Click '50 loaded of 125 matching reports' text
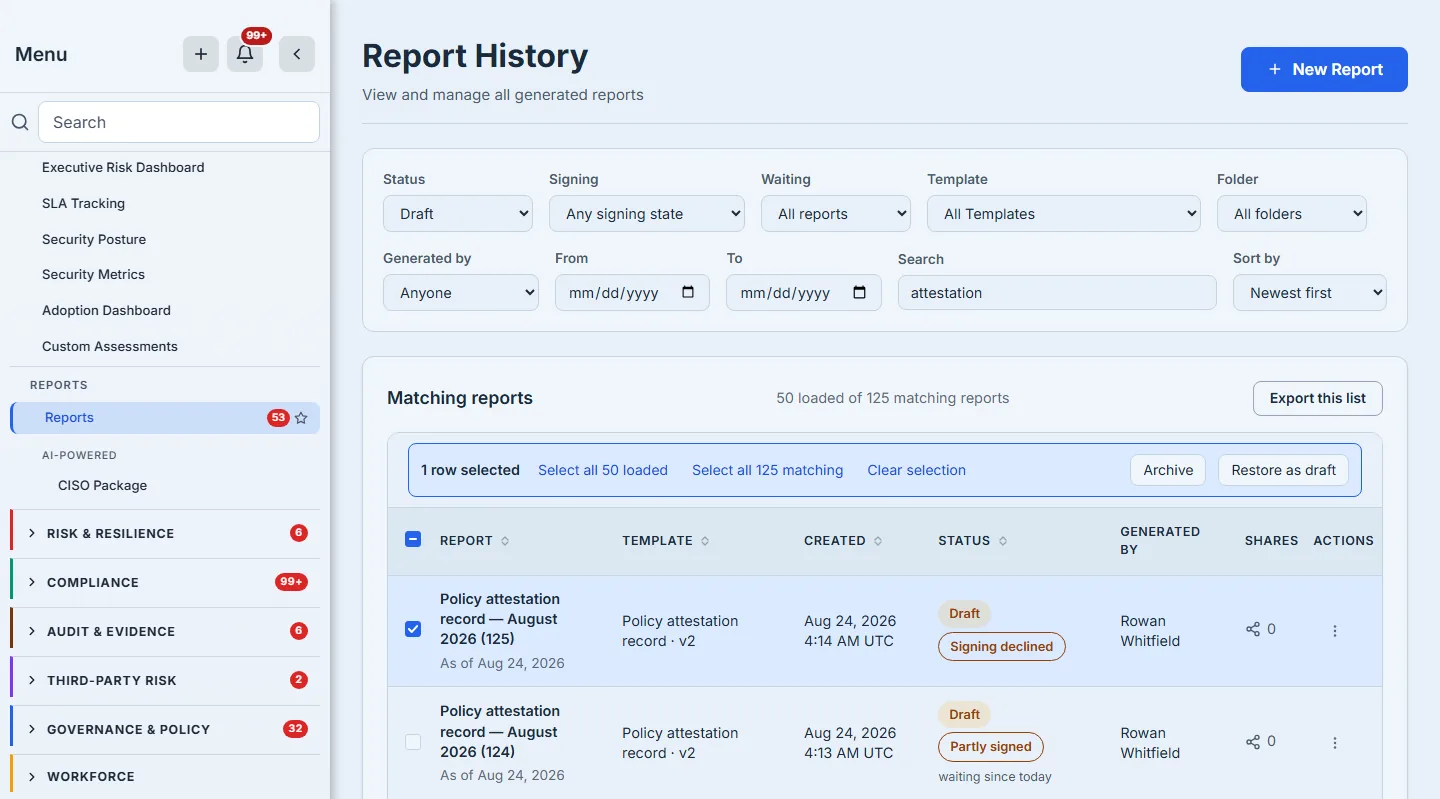Viewport: 1440px width, 799px height. coord(892,398)
